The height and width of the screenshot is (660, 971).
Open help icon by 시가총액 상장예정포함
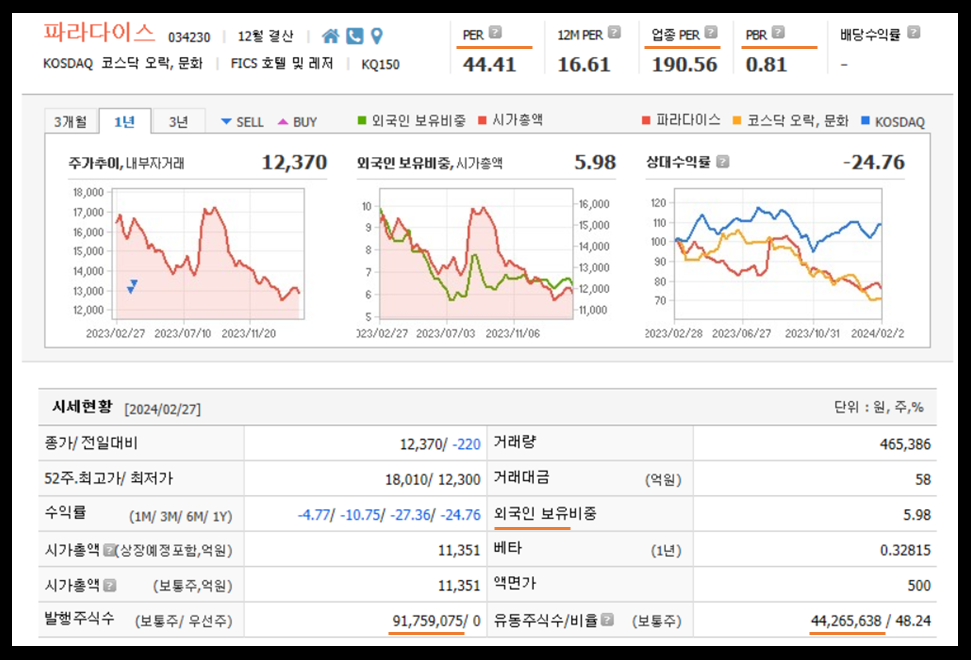coord(109,549)
